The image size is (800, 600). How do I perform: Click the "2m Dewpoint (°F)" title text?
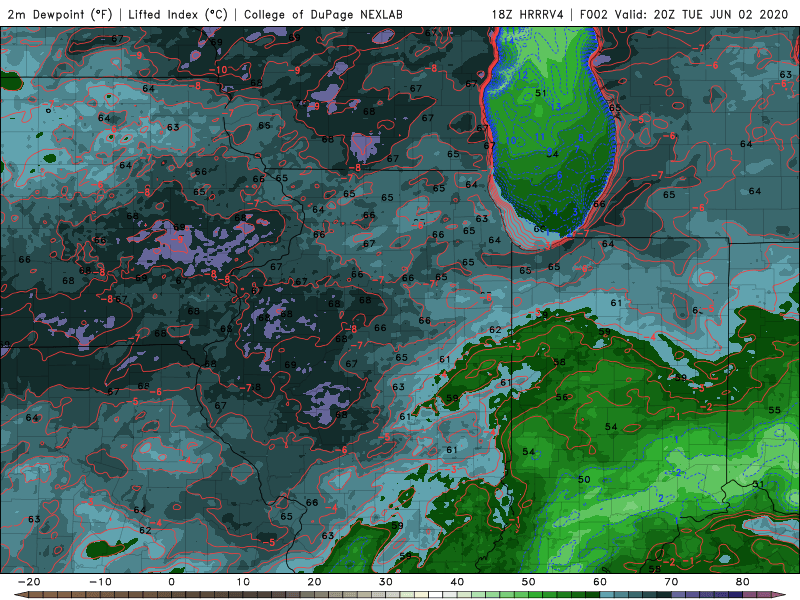[60, 14]
